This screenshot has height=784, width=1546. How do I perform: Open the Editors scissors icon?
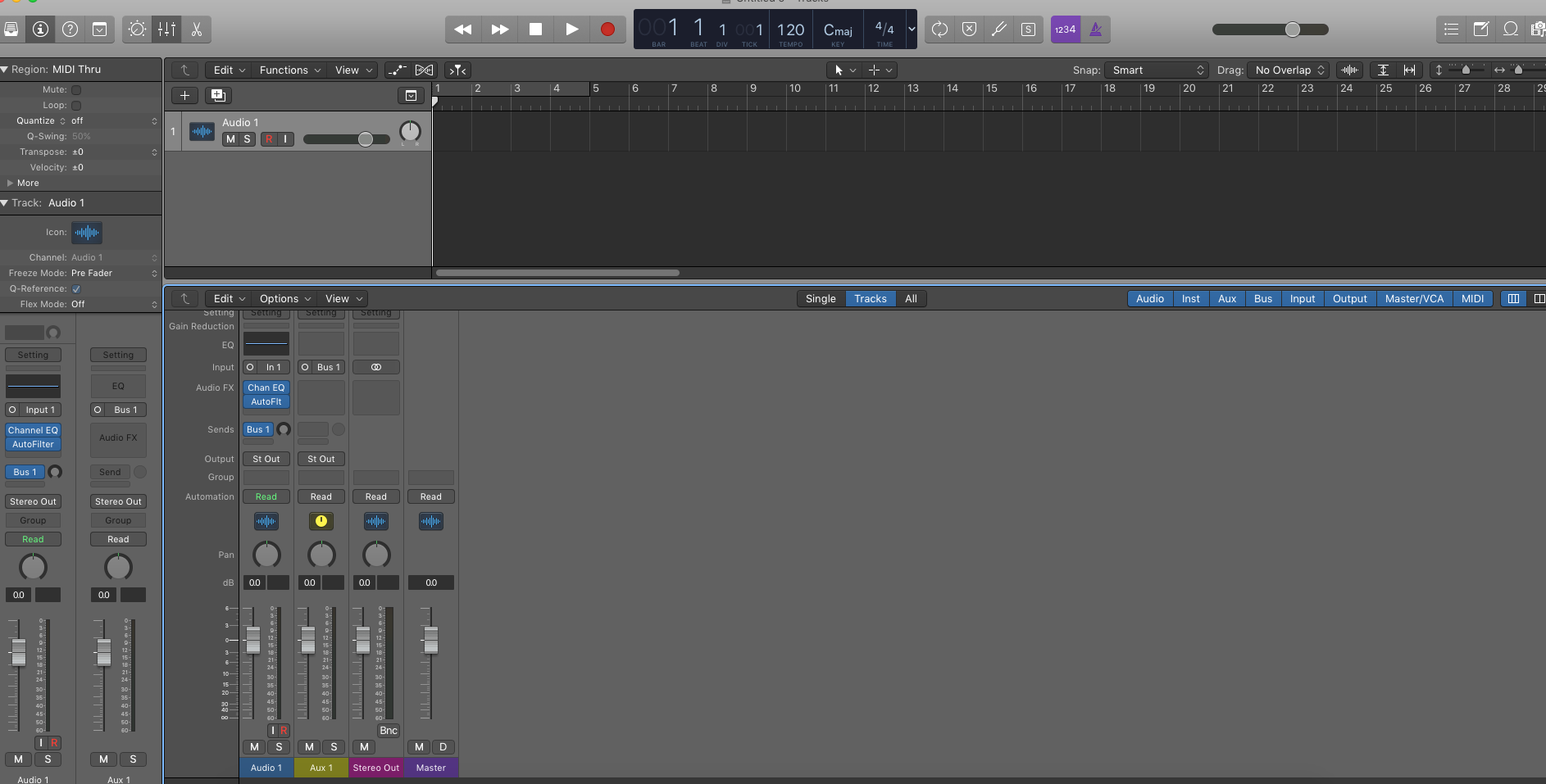[x=197, y=29]
